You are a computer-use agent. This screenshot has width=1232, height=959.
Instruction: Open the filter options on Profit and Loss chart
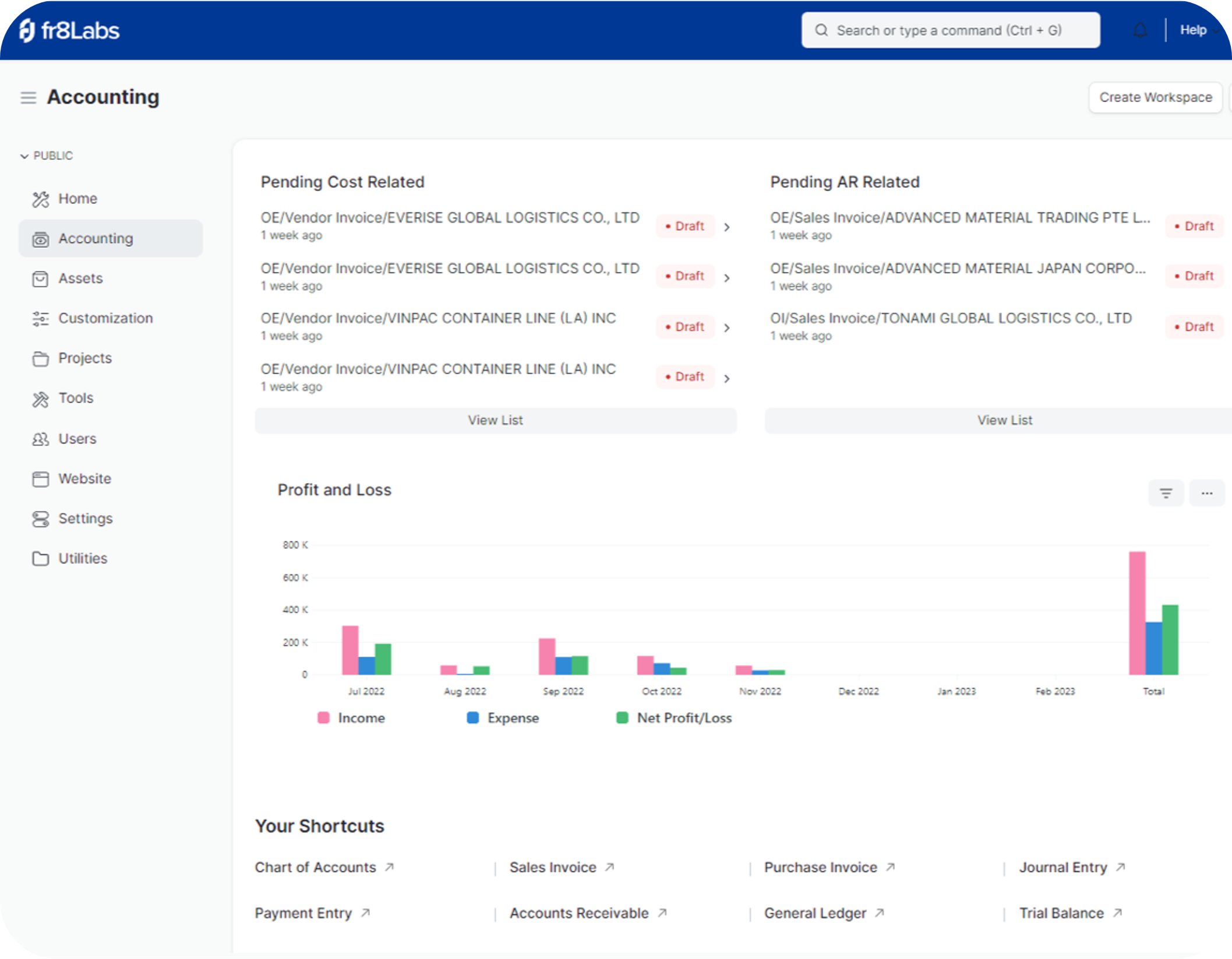coord(1166,492)
